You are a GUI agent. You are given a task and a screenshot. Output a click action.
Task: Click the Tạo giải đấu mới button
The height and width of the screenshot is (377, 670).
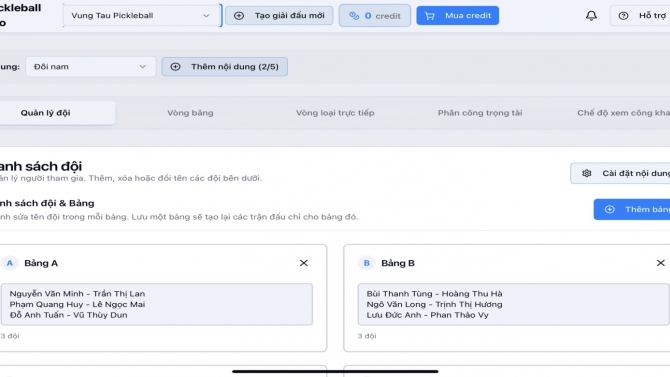pyautogui.click(x=279, y=16)
